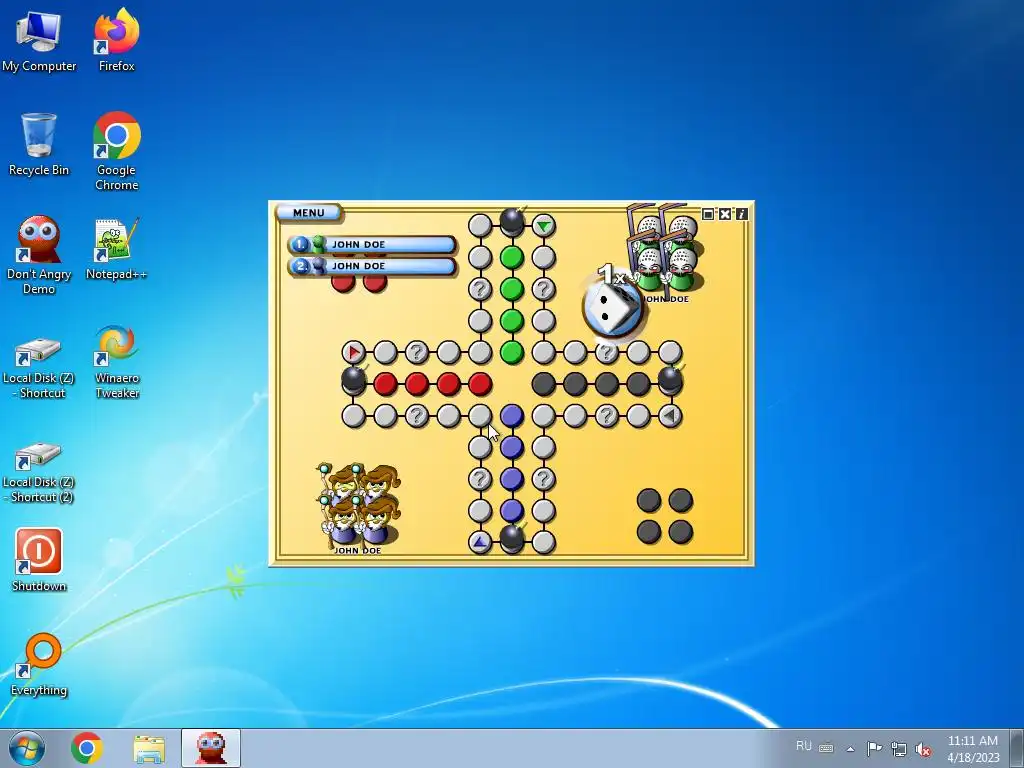The height and width of the screenshot is (768, 1024).
Task: Click the bomb at bottom of board
Action: 512,539
